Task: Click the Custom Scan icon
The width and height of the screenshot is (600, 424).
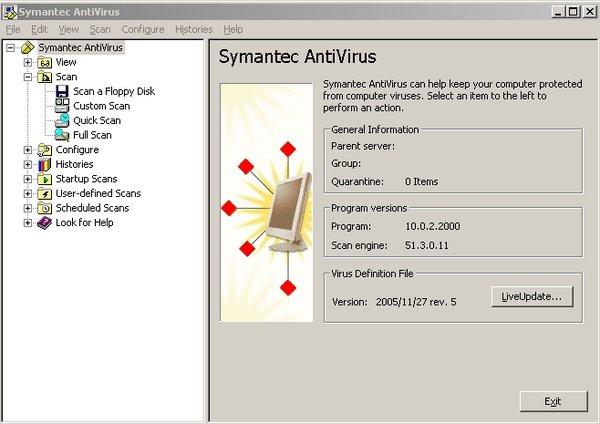Action: 62,106
